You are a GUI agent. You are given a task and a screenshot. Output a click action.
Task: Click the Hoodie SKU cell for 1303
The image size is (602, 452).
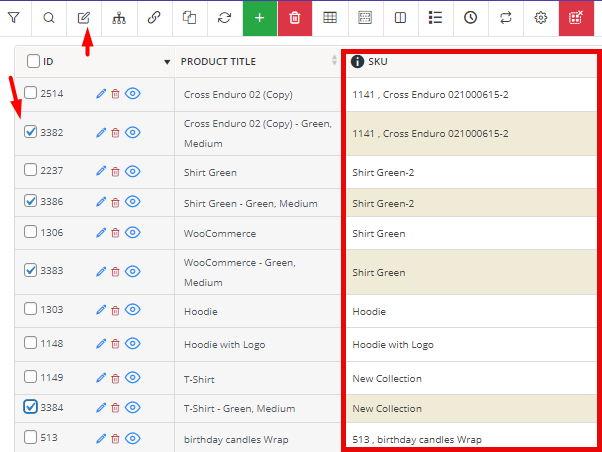pyautogui.click(x=471, y=311)
